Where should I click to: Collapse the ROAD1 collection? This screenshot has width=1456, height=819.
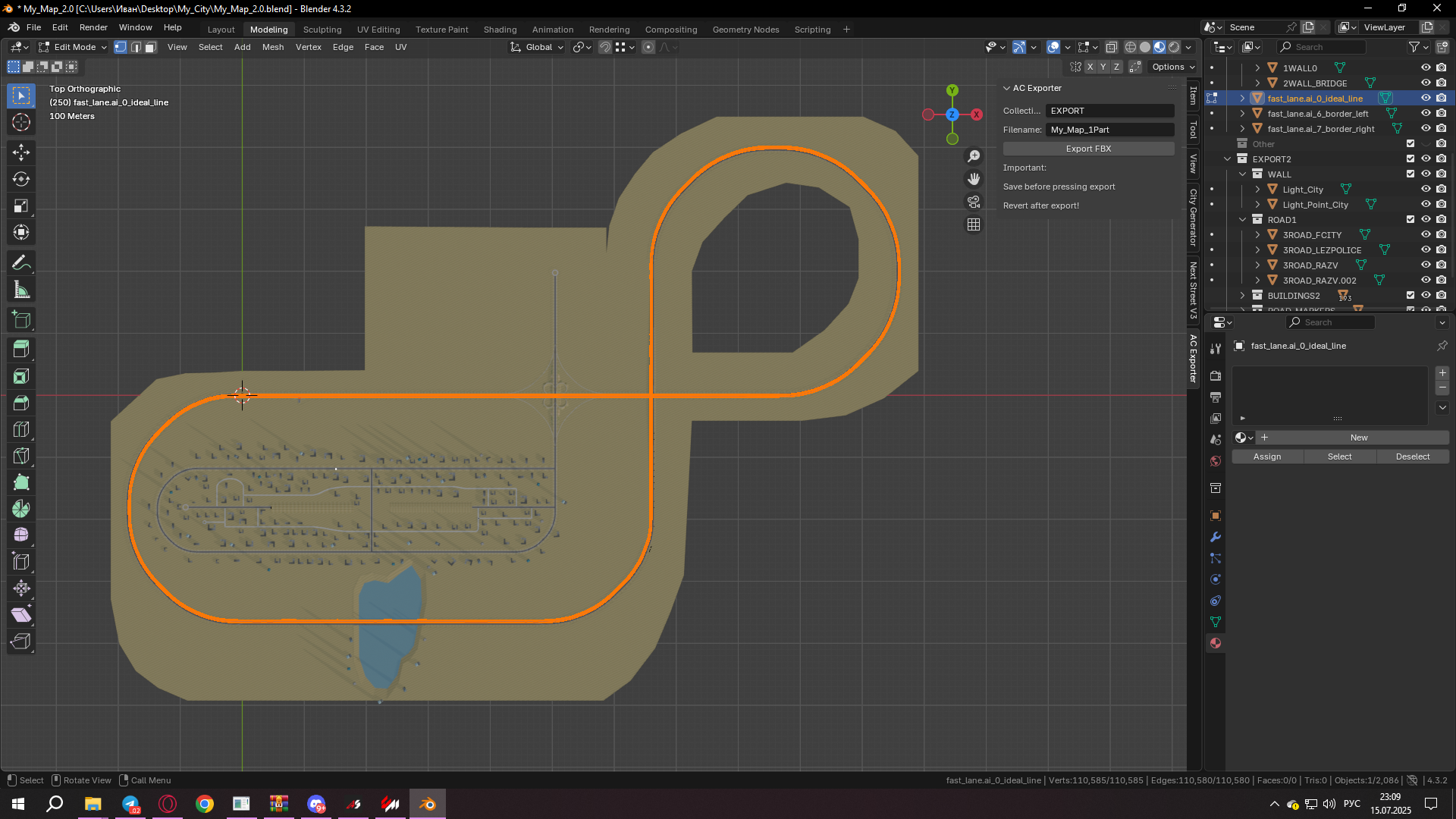pyautogui.click(x=1243, y=219)
